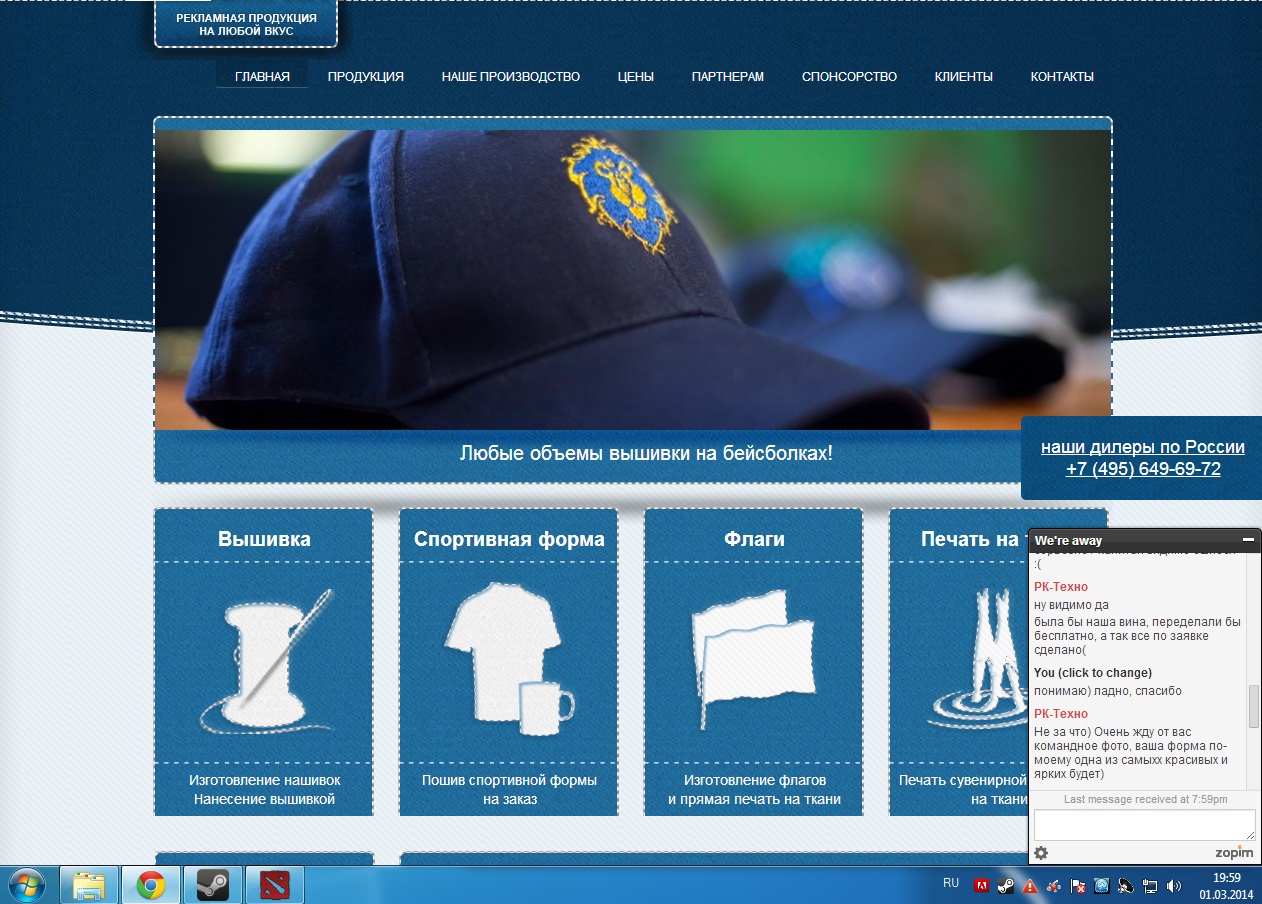Open the Steam system tray icon
1262x904 pixels.
[x=1006, y=886]
